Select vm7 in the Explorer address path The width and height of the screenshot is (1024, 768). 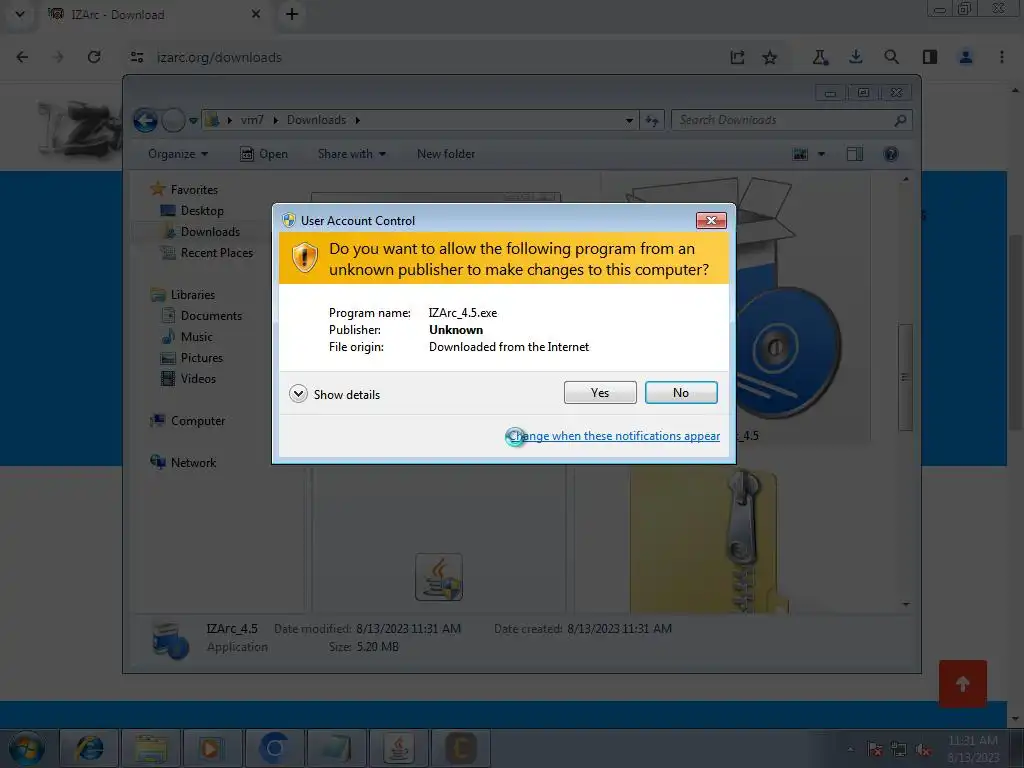coord(252,120)
